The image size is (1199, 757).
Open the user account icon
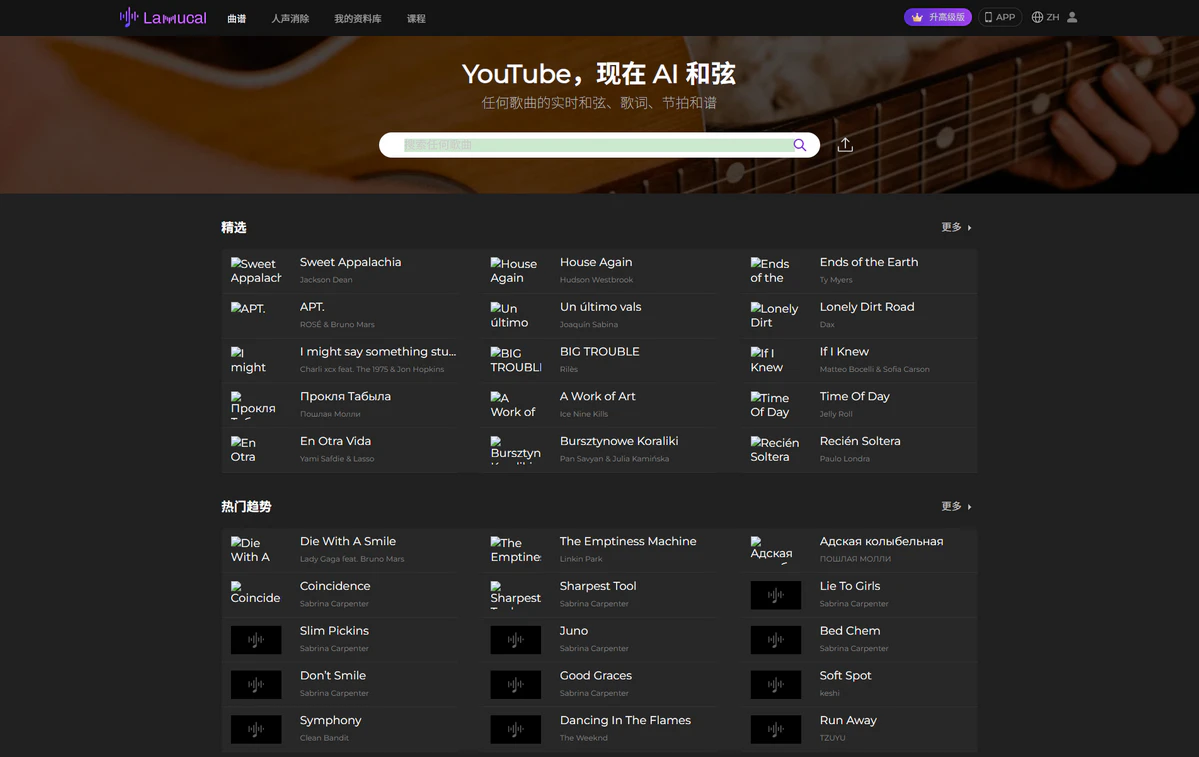coord(1072,17)
